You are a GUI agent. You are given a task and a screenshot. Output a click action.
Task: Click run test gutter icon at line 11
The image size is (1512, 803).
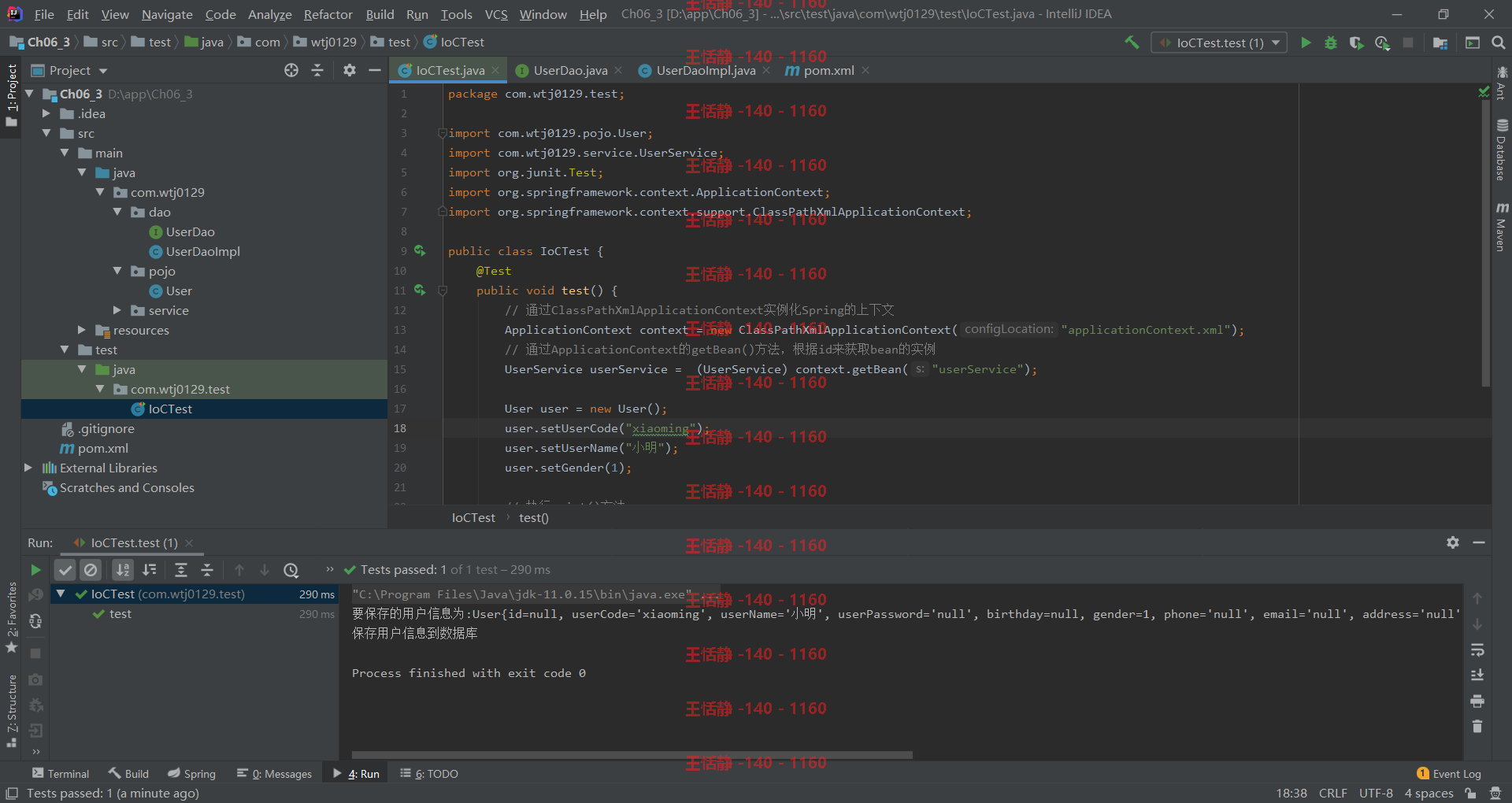pos(420,290)
